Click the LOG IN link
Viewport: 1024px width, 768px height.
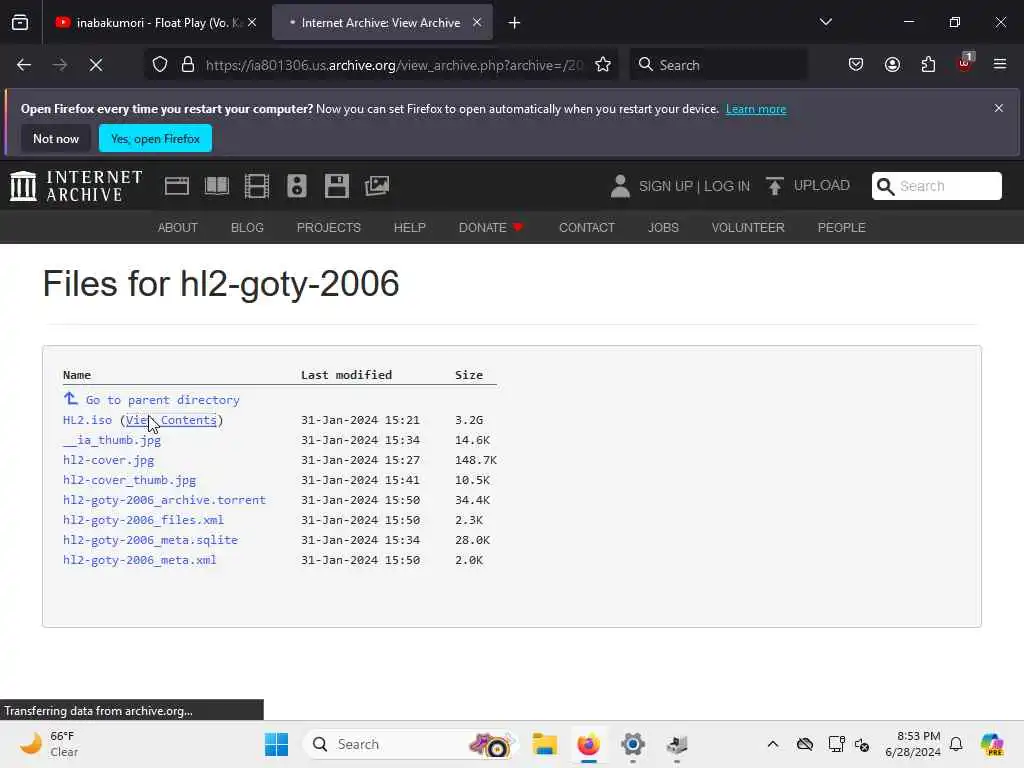coord(727,186)
